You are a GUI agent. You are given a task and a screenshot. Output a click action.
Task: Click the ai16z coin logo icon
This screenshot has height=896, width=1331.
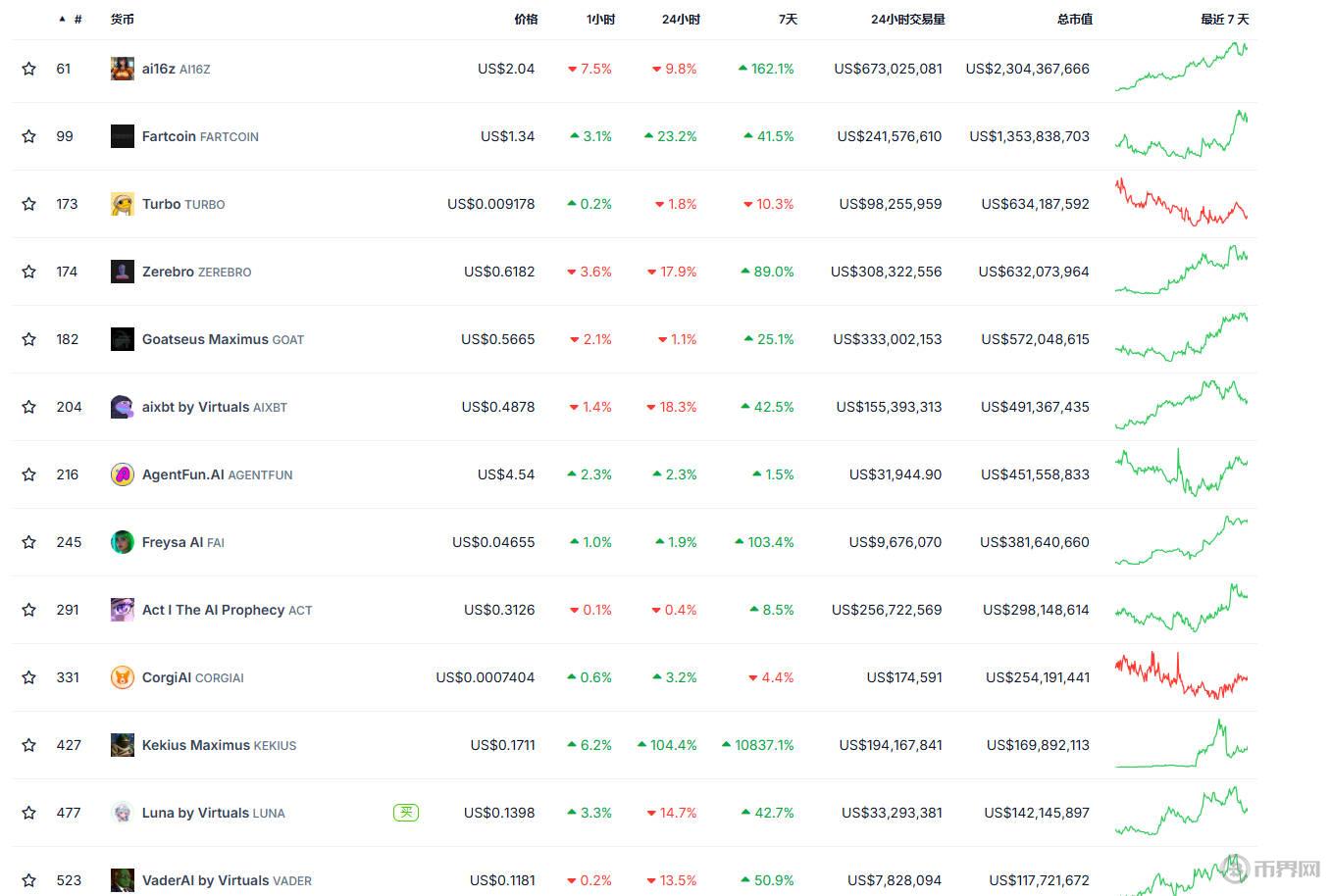click(122, 69)
